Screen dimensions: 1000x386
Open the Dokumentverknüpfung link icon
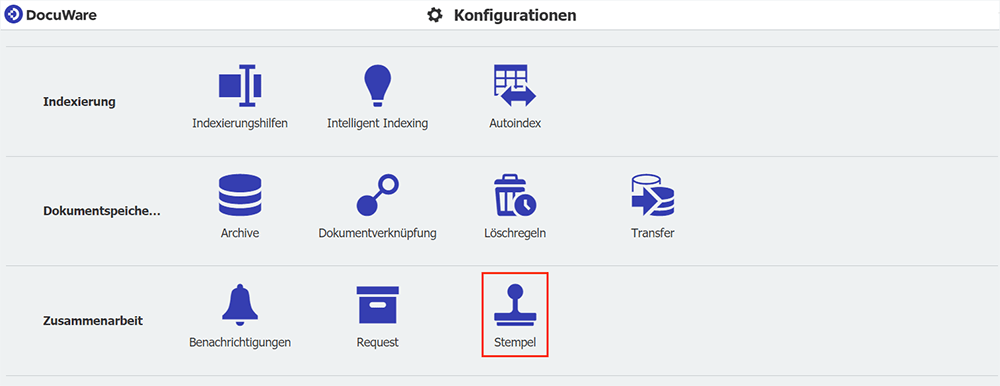tap(377, 195)
